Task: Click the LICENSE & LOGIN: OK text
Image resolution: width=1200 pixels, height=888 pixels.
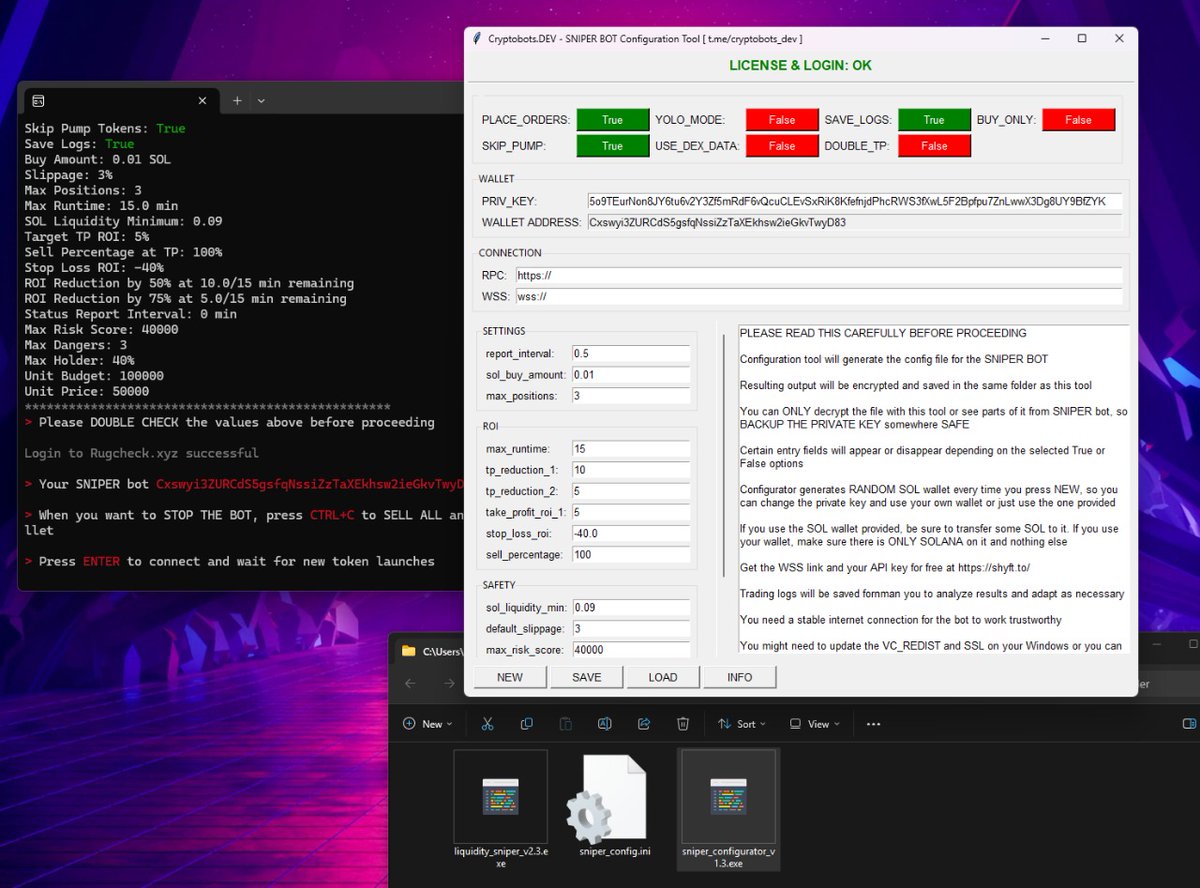Action: [800, 65]
